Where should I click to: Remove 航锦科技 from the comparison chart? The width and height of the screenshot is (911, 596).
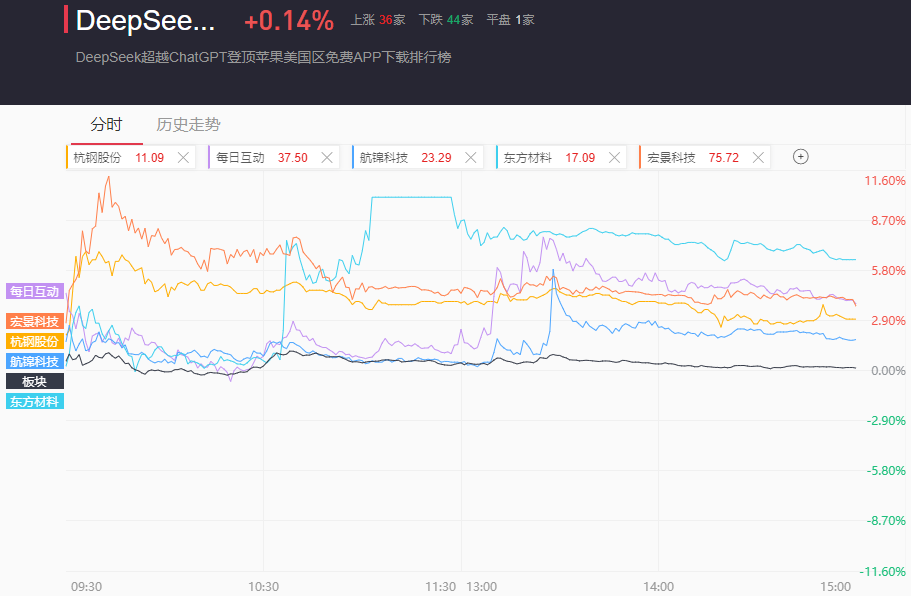pos(471,157)
